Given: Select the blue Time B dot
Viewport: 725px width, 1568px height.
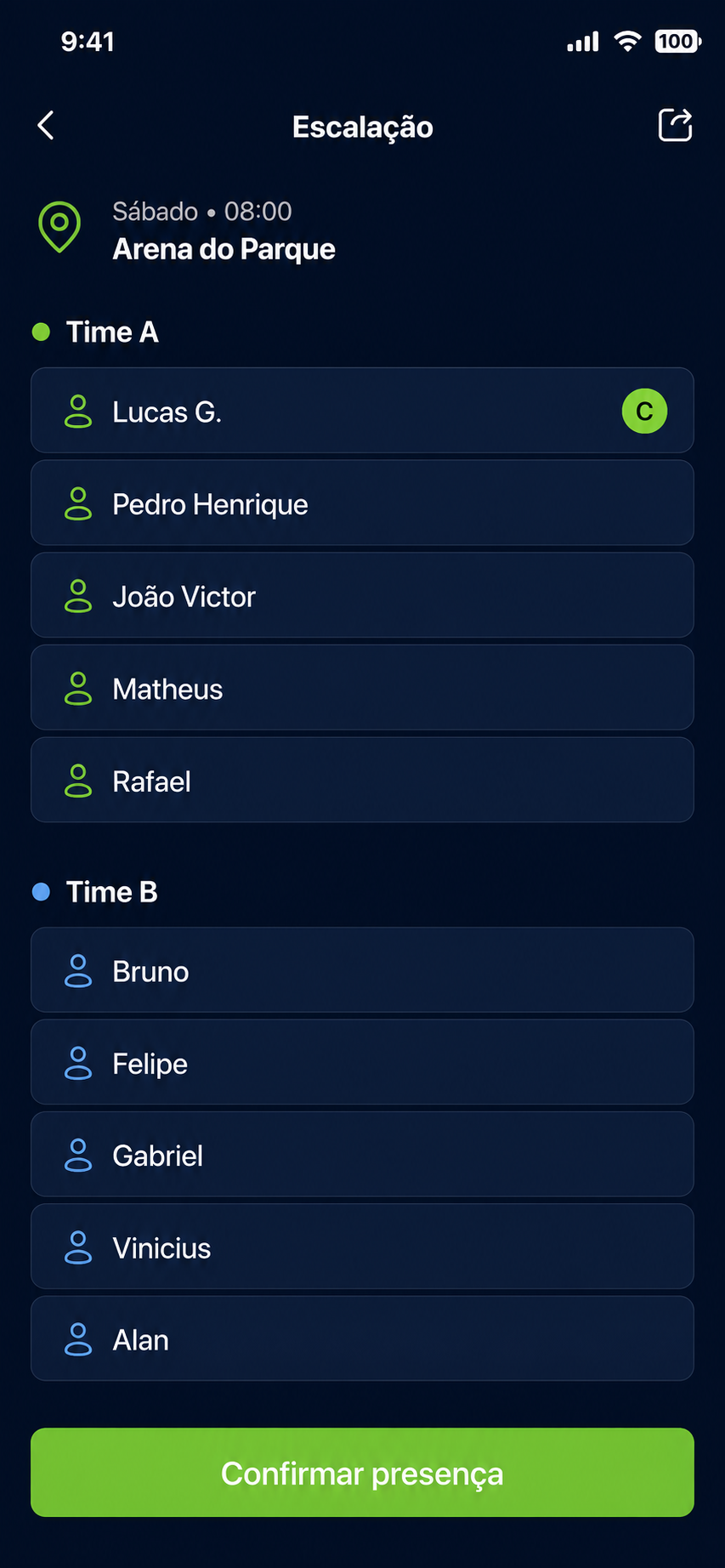Looking at the screenshot, I should [x=41, y=892].
